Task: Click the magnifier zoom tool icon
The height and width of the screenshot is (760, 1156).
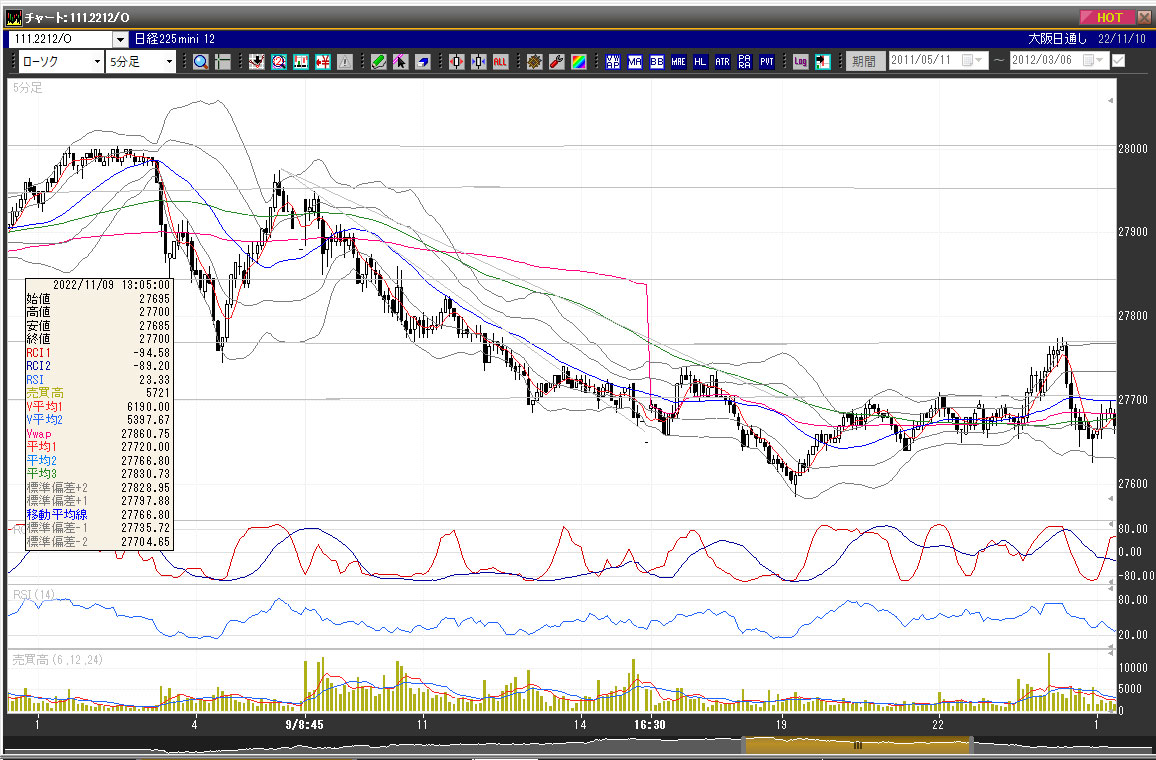Action: point(201,62)
